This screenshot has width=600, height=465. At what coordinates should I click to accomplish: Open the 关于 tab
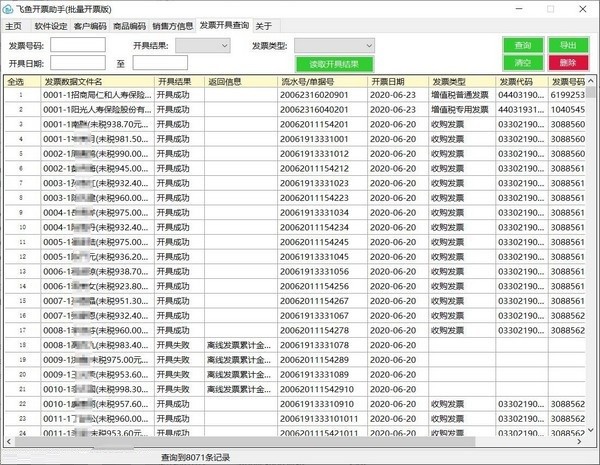tap(263, 26)
